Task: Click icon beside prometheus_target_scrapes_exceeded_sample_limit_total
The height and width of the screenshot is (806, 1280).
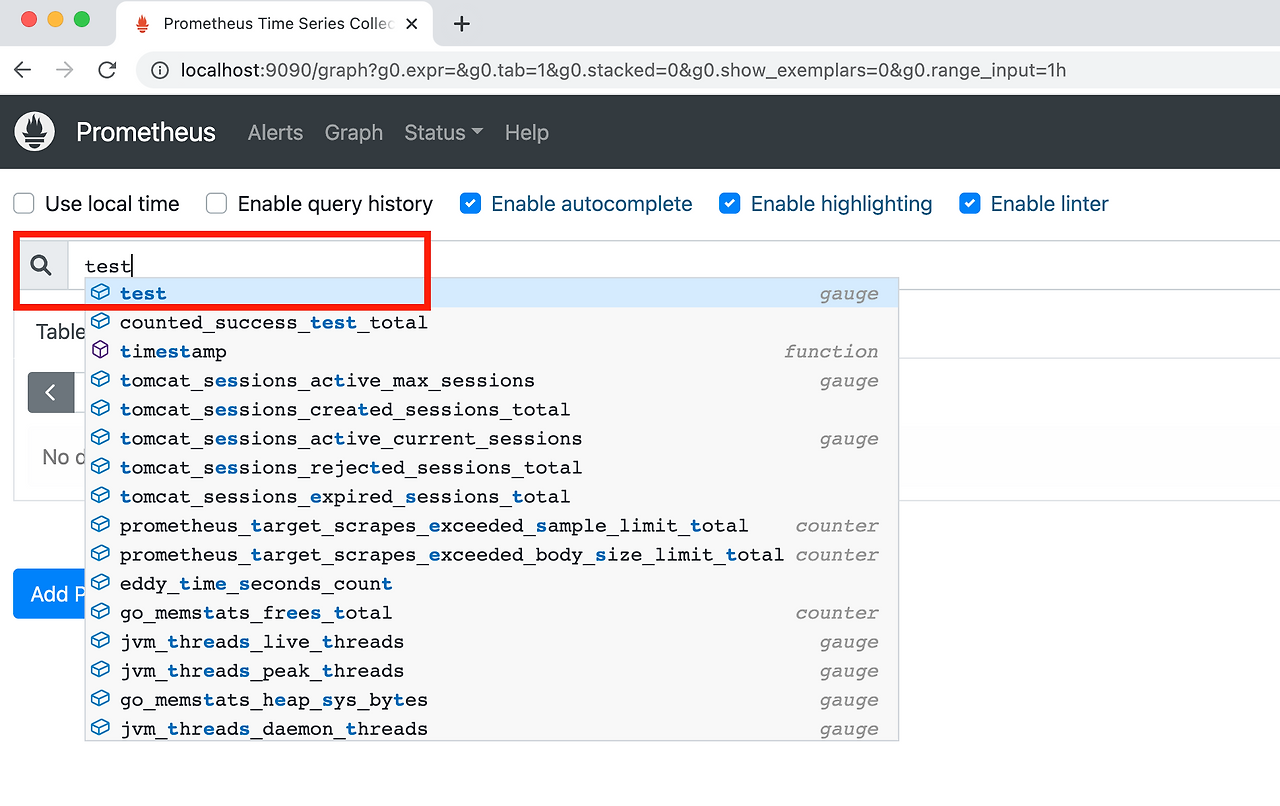Action: (x=100, y=525)
